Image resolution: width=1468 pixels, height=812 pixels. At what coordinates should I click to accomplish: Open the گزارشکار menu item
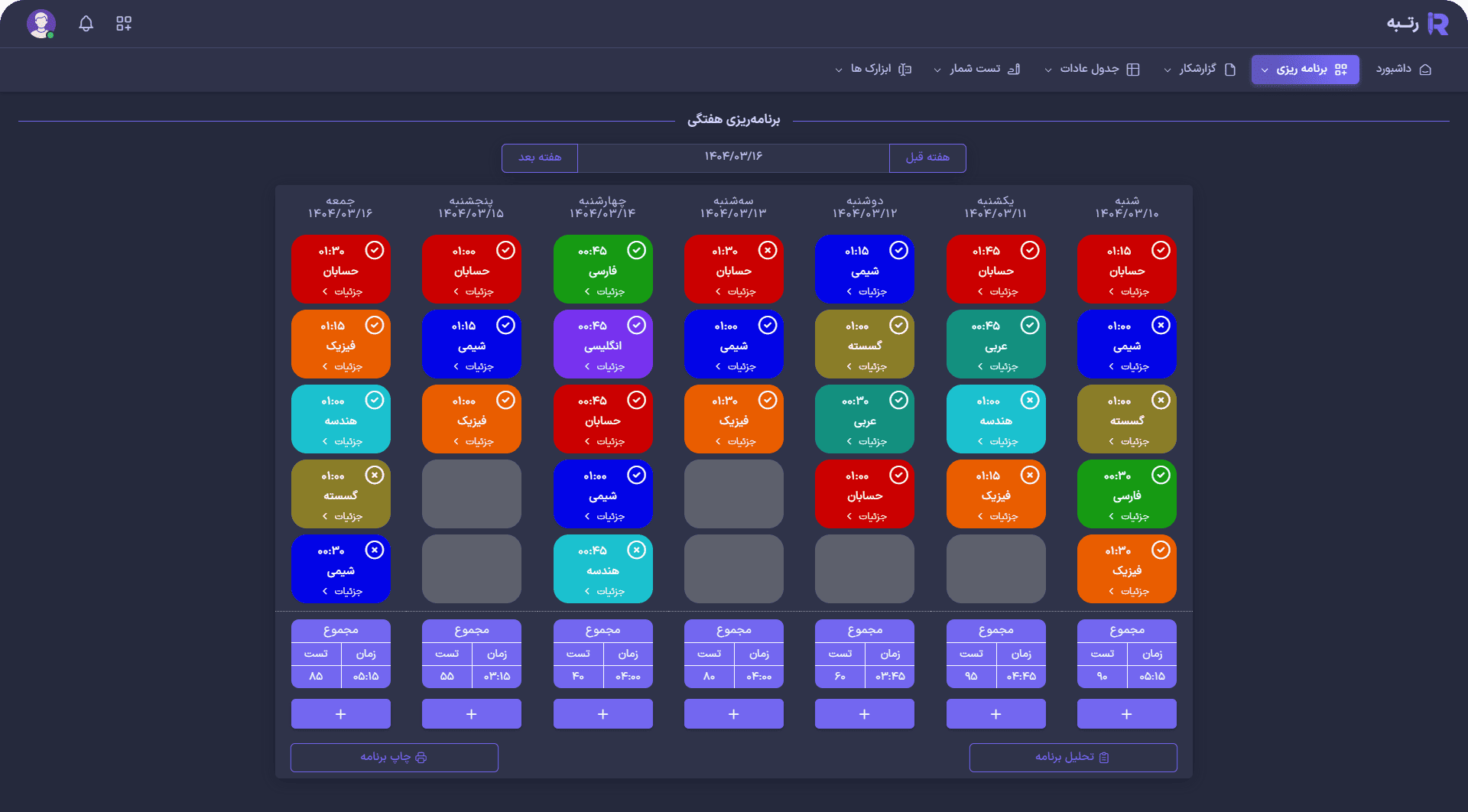pos(1200,70)
